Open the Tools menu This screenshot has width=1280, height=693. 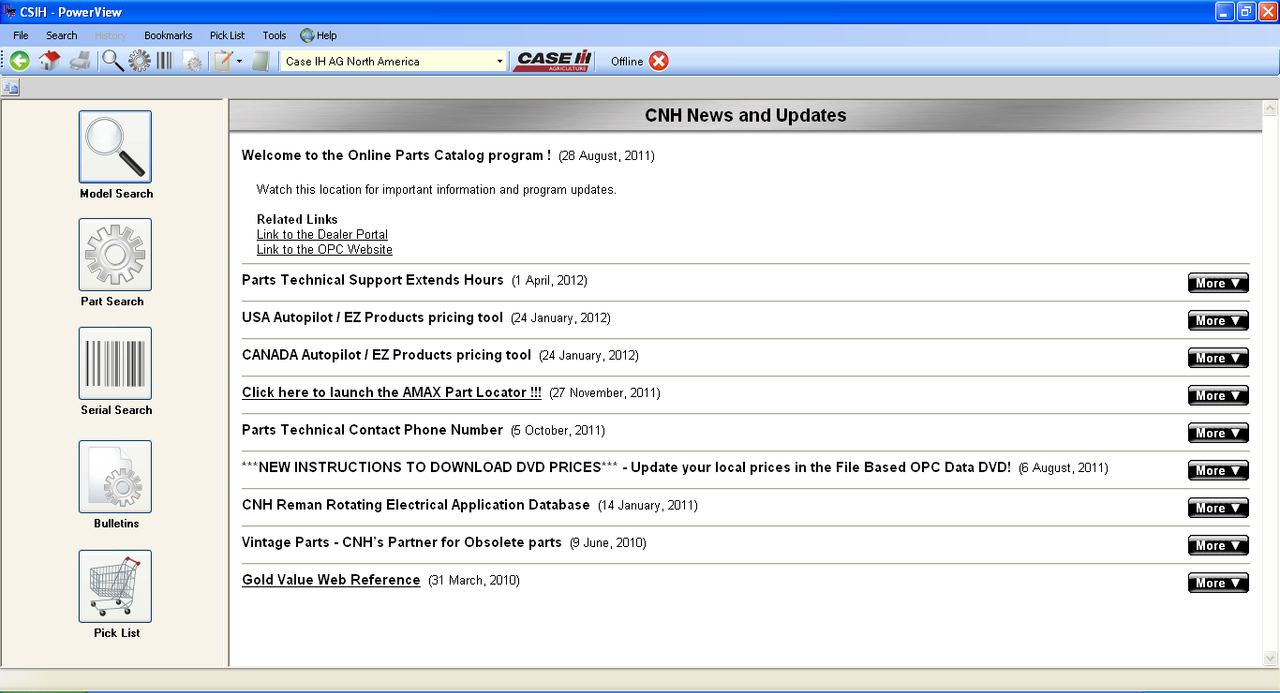pos(274,35)
